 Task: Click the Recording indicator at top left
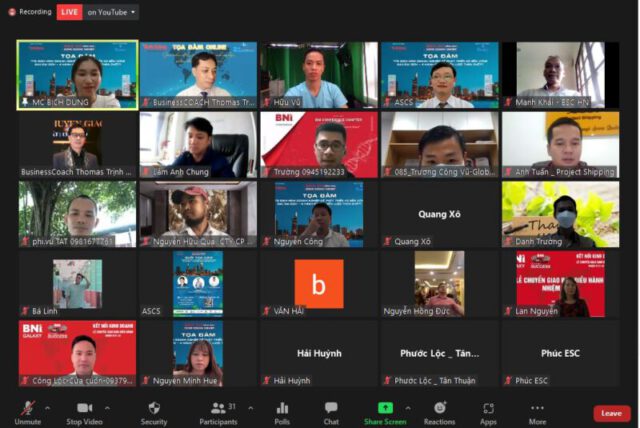pyautogui.click(x=29, y=12)
